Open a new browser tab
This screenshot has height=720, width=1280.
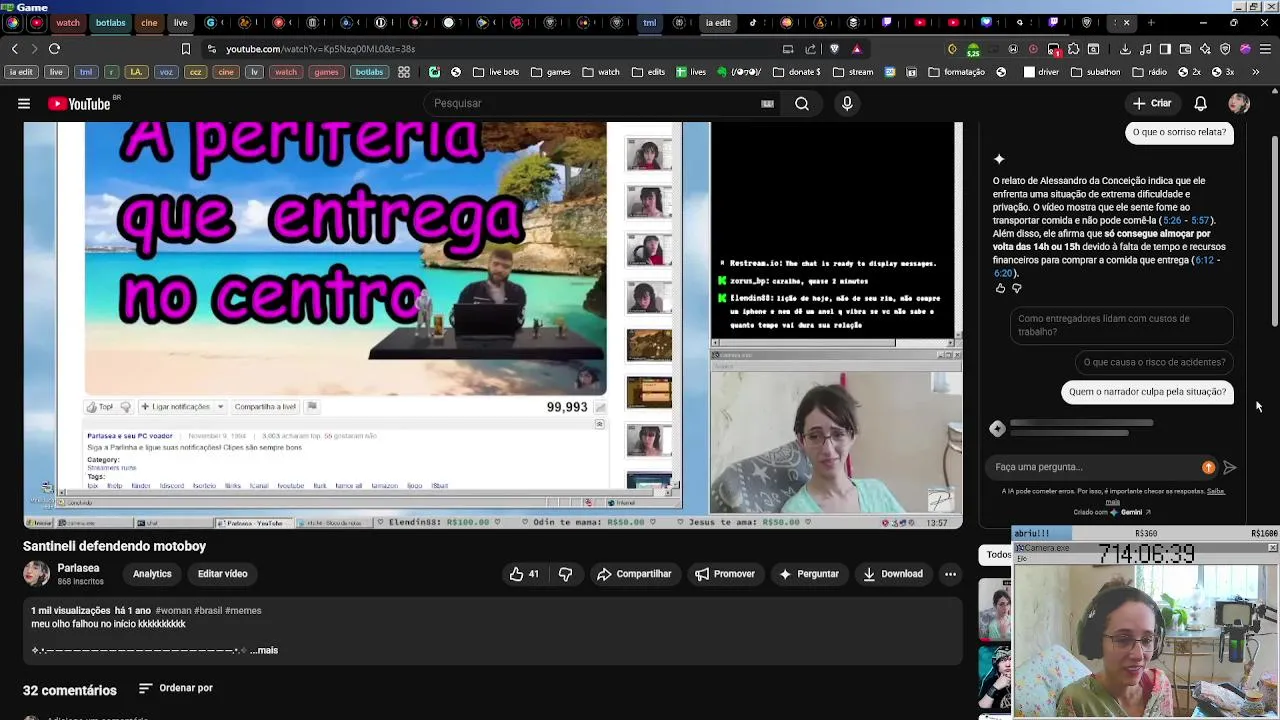1151,22
